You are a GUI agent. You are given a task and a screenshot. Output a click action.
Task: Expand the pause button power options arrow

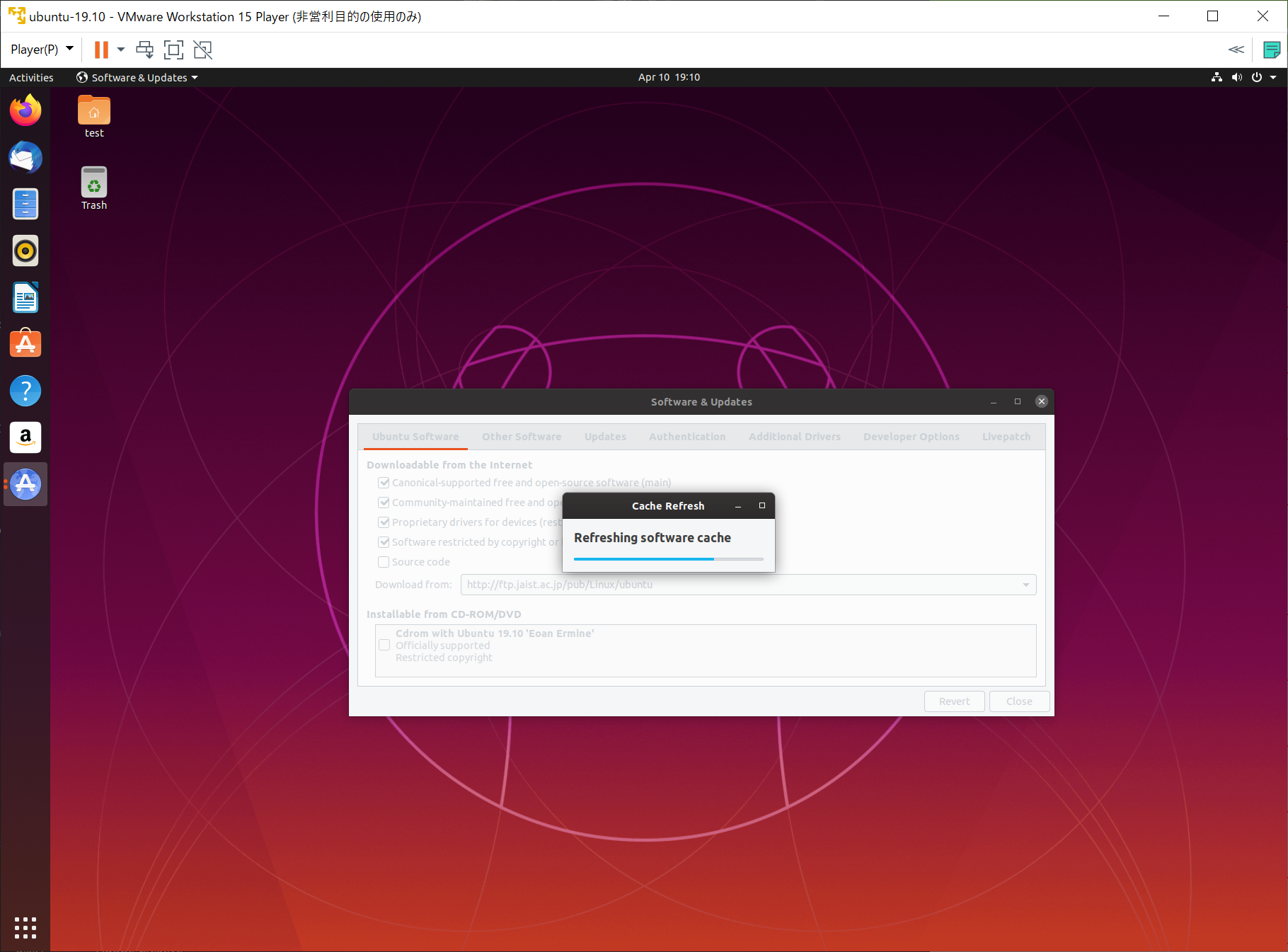tap(121, 50)
